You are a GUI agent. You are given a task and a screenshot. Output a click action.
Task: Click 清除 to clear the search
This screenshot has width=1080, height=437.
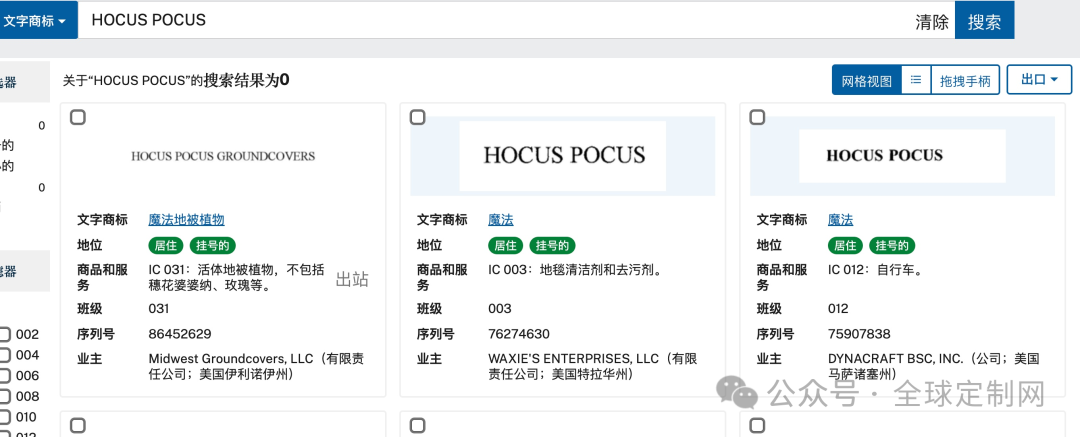(932, 21)
